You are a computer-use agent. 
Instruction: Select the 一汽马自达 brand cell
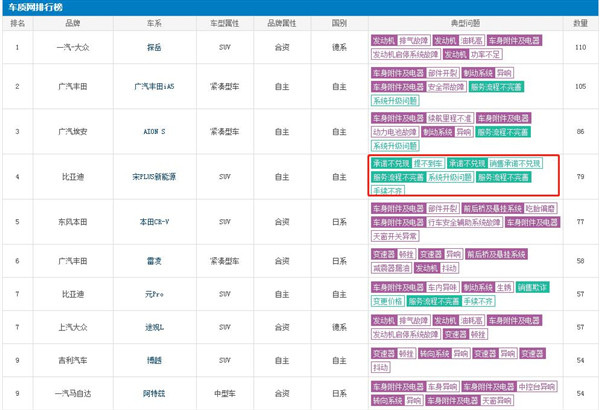pos(73,394)
